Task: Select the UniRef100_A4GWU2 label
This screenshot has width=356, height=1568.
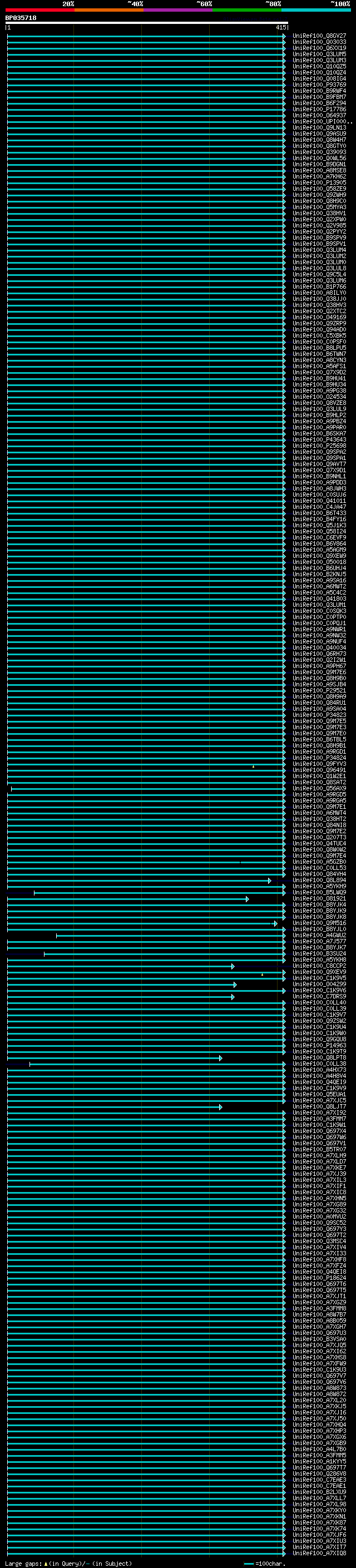Action: pyautogui.click(x=319, y=936)
